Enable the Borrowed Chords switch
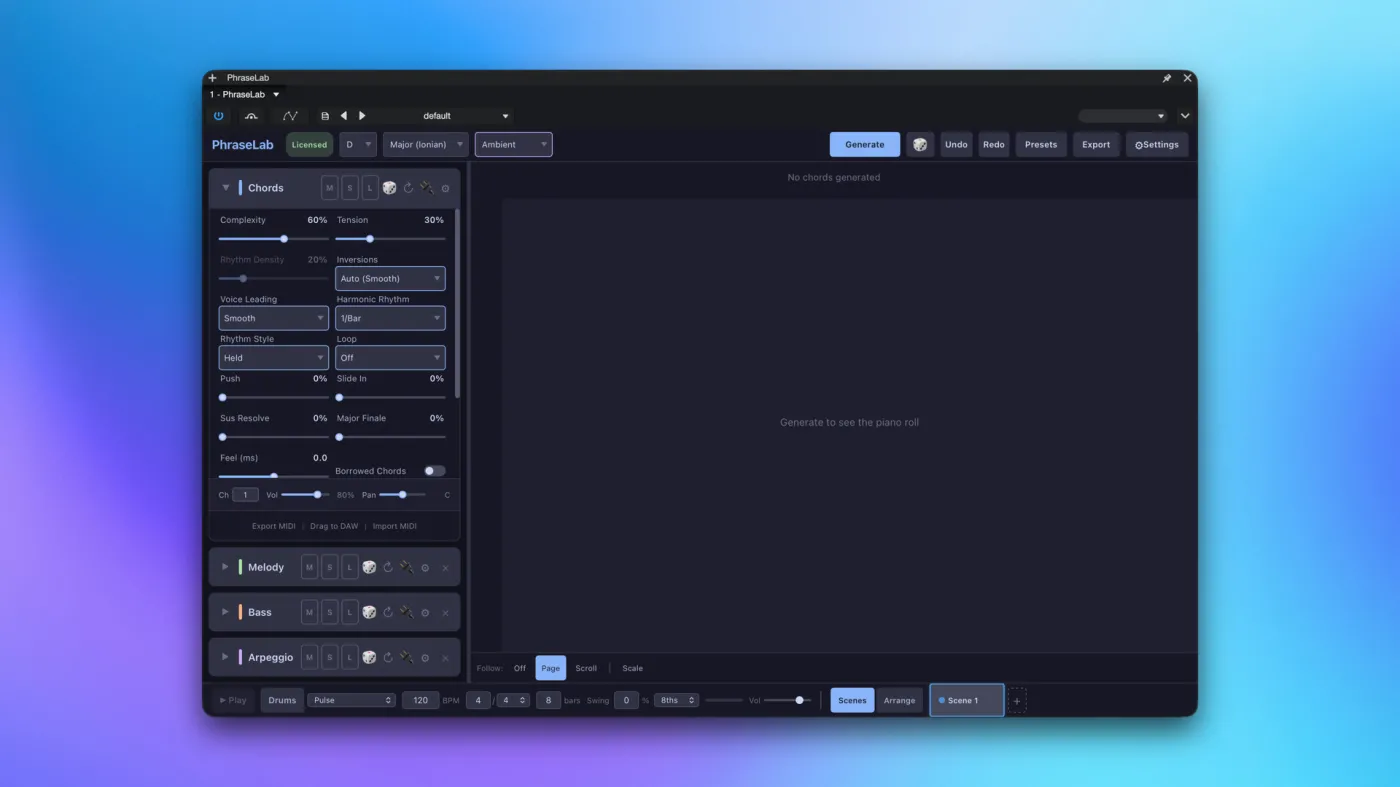The width and height of the screenshot is (1400, 787). coord(435,471)
